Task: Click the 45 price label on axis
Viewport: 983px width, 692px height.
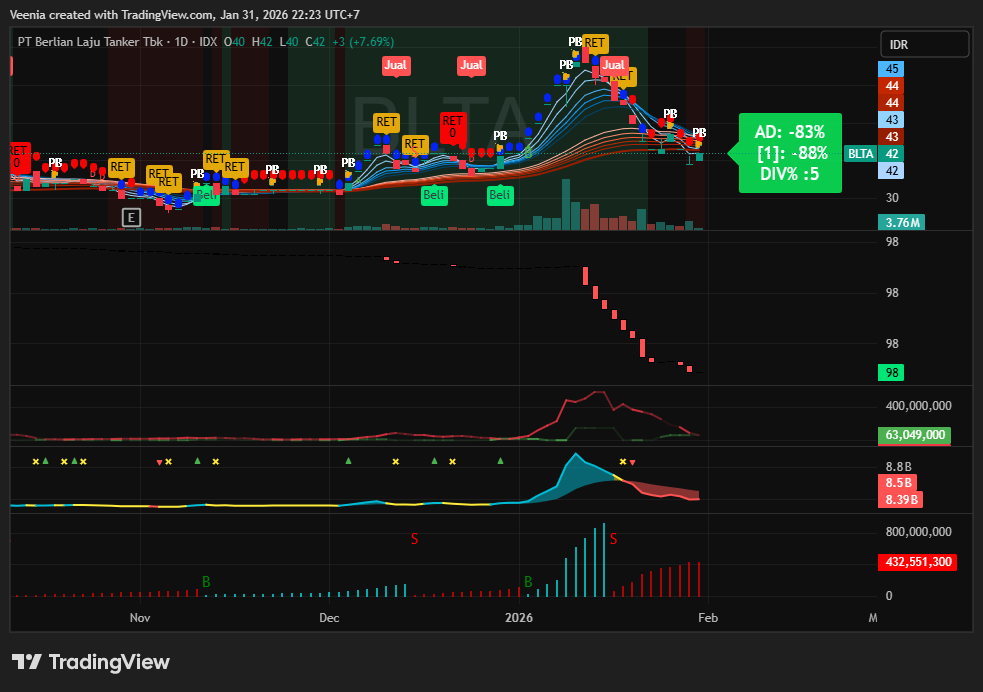Action: point(892,69)
